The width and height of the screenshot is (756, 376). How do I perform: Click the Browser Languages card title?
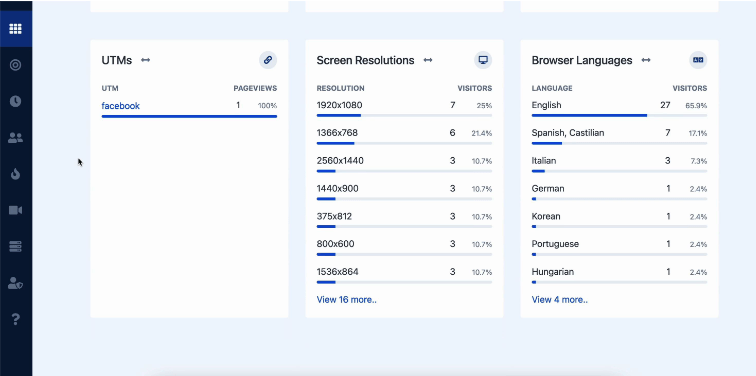pos(582,60)
